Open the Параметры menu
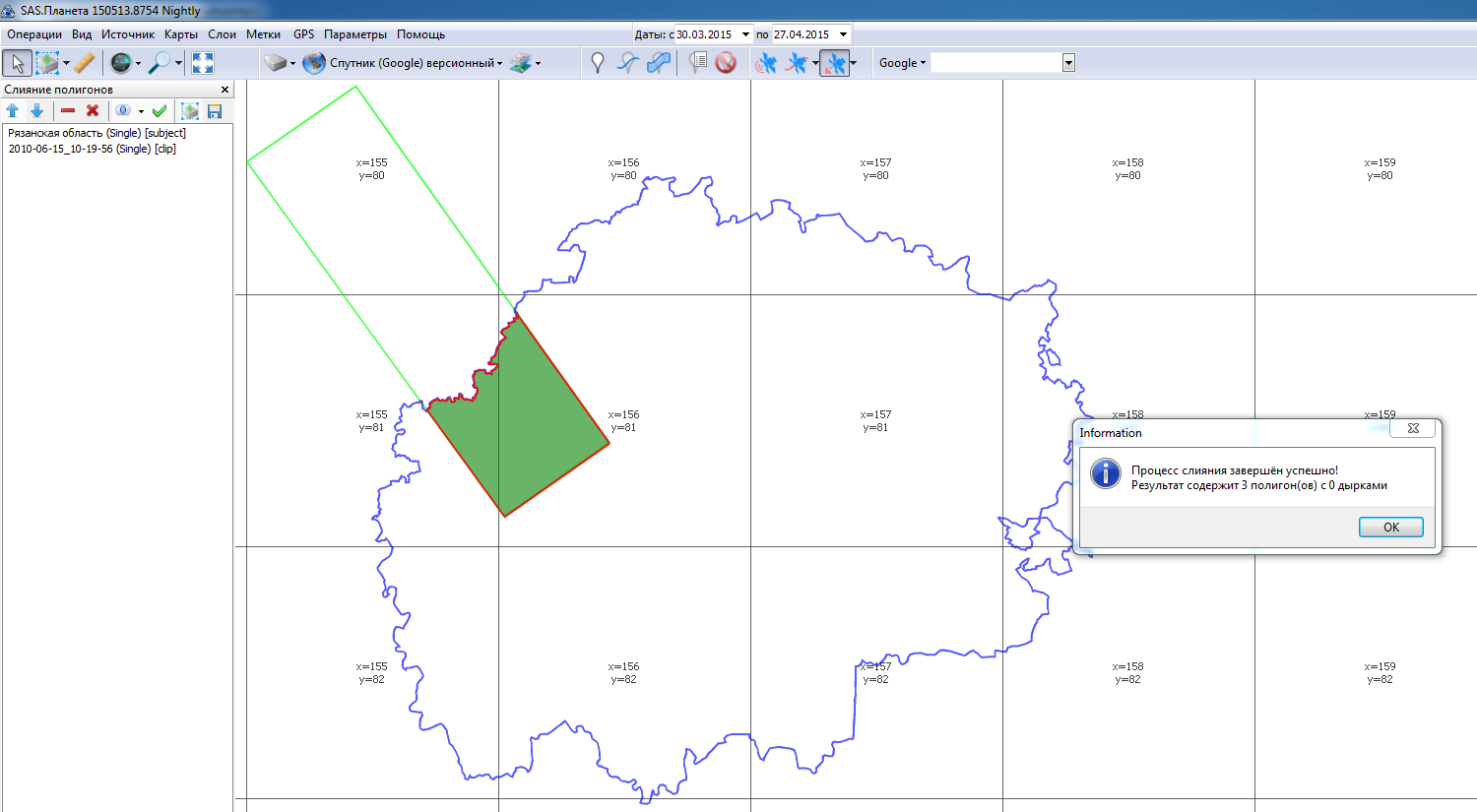This screenshot has width=1477, height=812. (x=354, y=34)
